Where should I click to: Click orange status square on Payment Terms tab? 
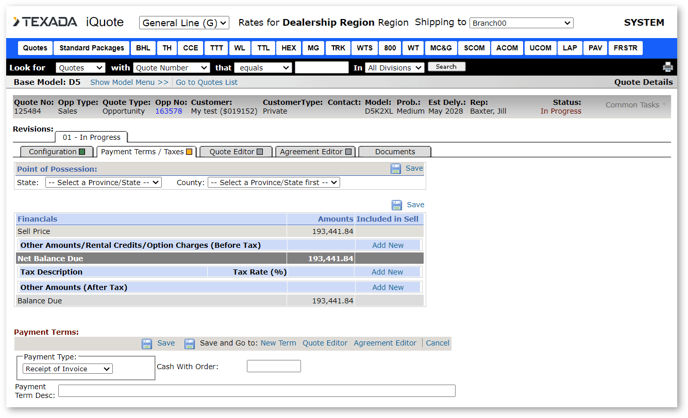(x=189, y=152)
